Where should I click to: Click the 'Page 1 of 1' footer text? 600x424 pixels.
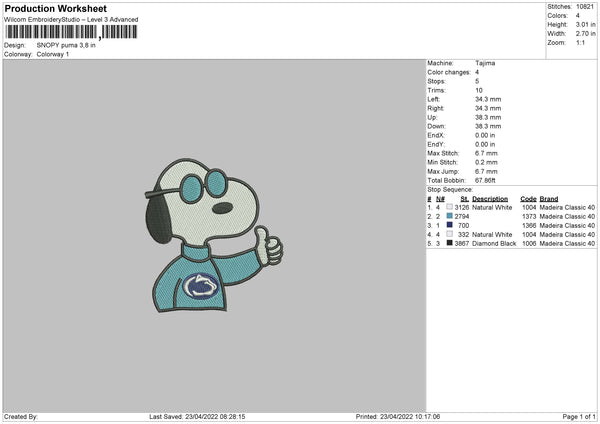coord(579,417)
